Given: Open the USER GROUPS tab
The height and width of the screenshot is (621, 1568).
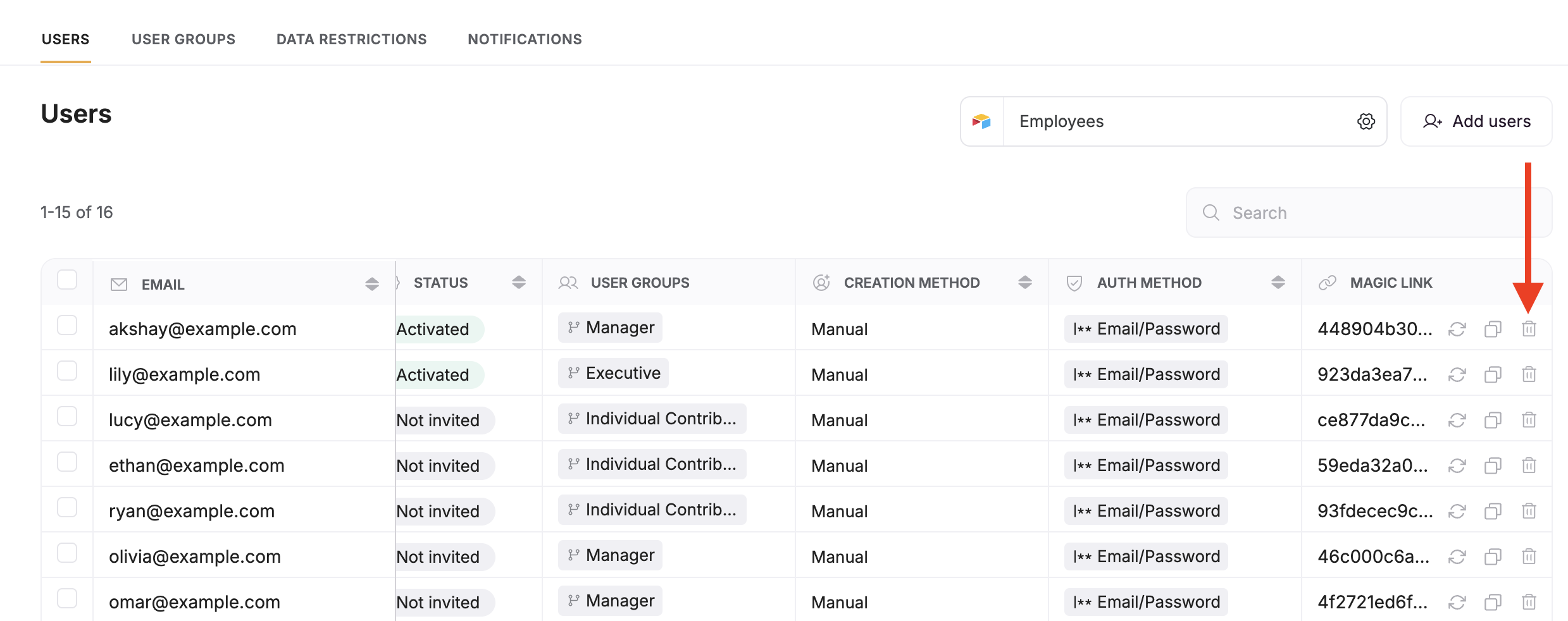Looking at the screenshot, I should [184, 39].
